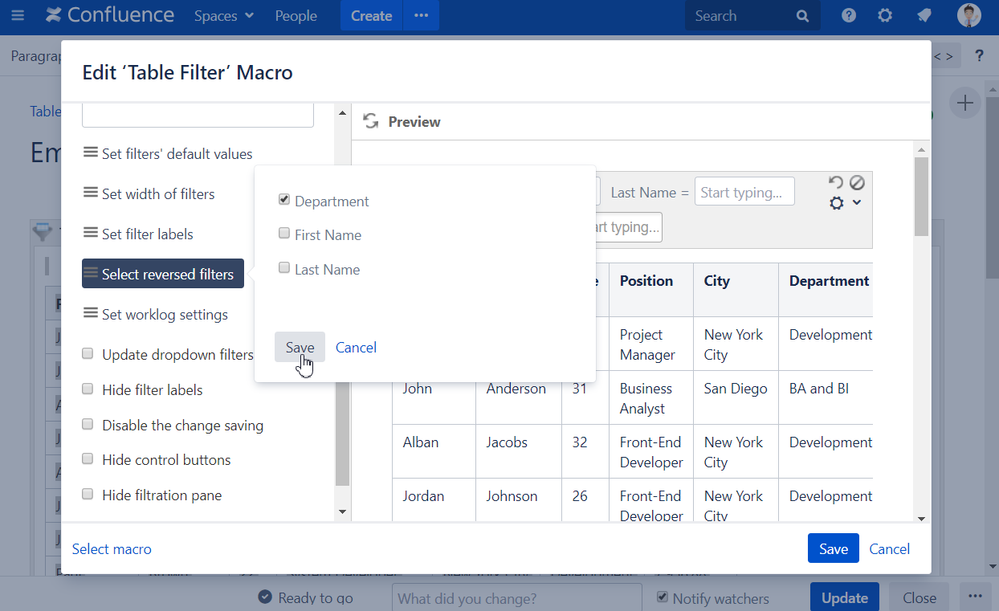Click the filter settings gear icon

[x=837, y=203]
